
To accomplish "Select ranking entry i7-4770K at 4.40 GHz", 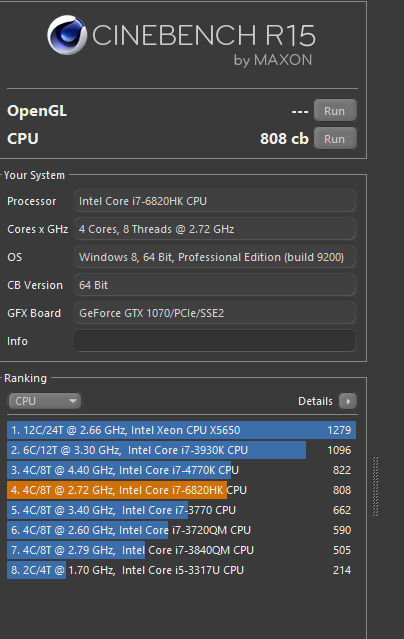I will tap(181, 470).
